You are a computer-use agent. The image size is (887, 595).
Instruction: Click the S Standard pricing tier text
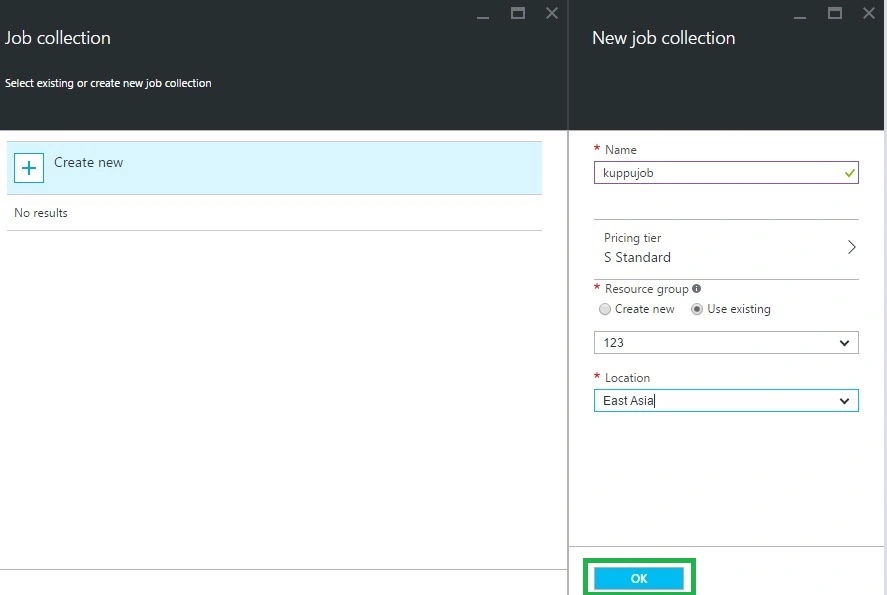[x=637, y=257]
